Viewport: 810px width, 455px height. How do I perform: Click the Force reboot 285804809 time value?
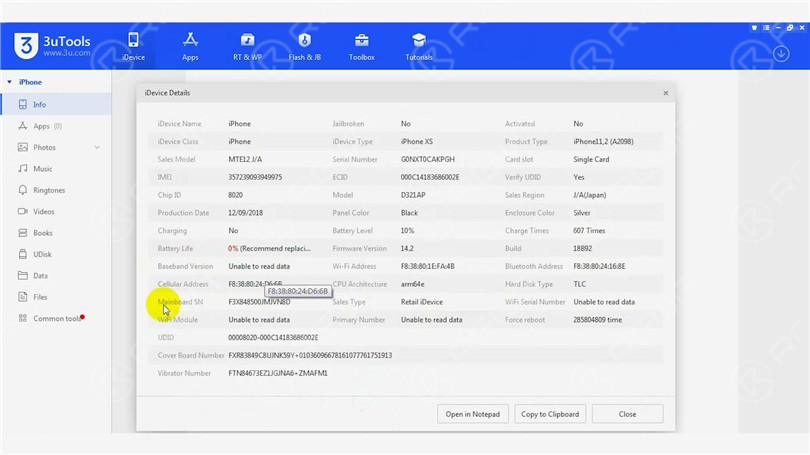coord(598,320)
